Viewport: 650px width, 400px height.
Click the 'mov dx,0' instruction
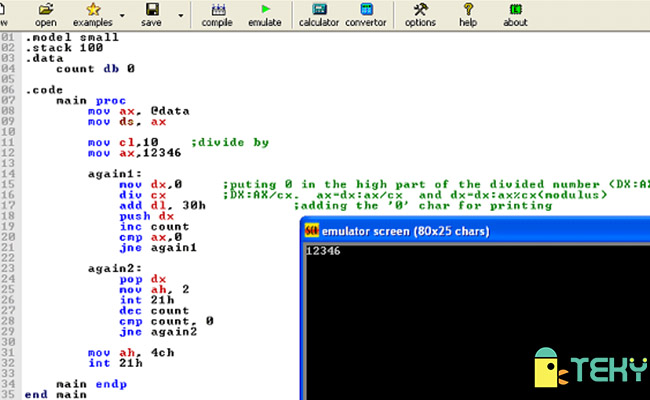[x=150, y=184]
